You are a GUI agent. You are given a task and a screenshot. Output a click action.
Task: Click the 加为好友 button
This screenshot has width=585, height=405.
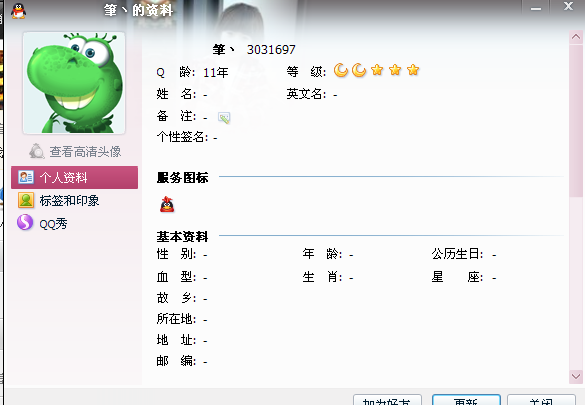387,400
